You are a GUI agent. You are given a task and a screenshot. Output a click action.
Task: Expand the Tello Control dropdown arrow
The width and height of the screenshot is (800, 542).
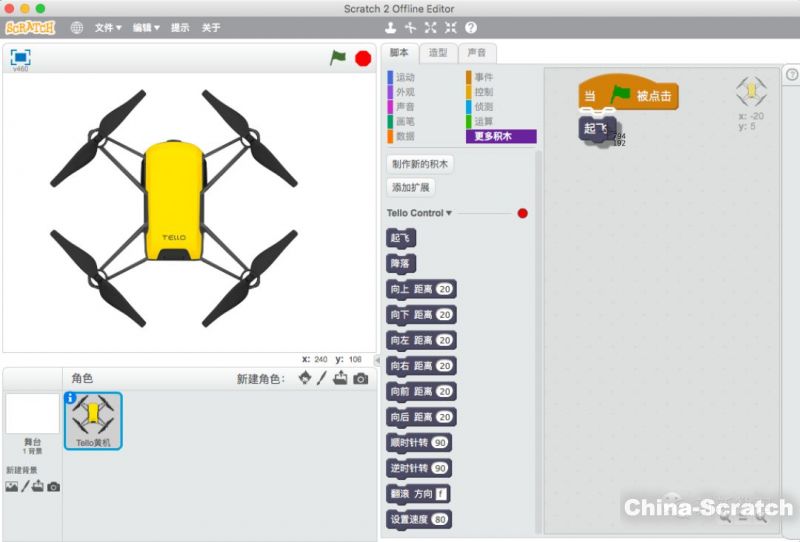coord(449,213)
